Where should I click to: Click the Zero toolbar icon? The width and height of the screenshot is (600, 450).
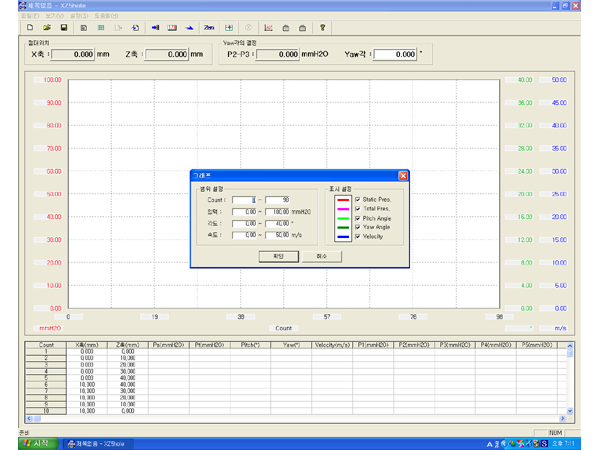click(x=209, y=27)
